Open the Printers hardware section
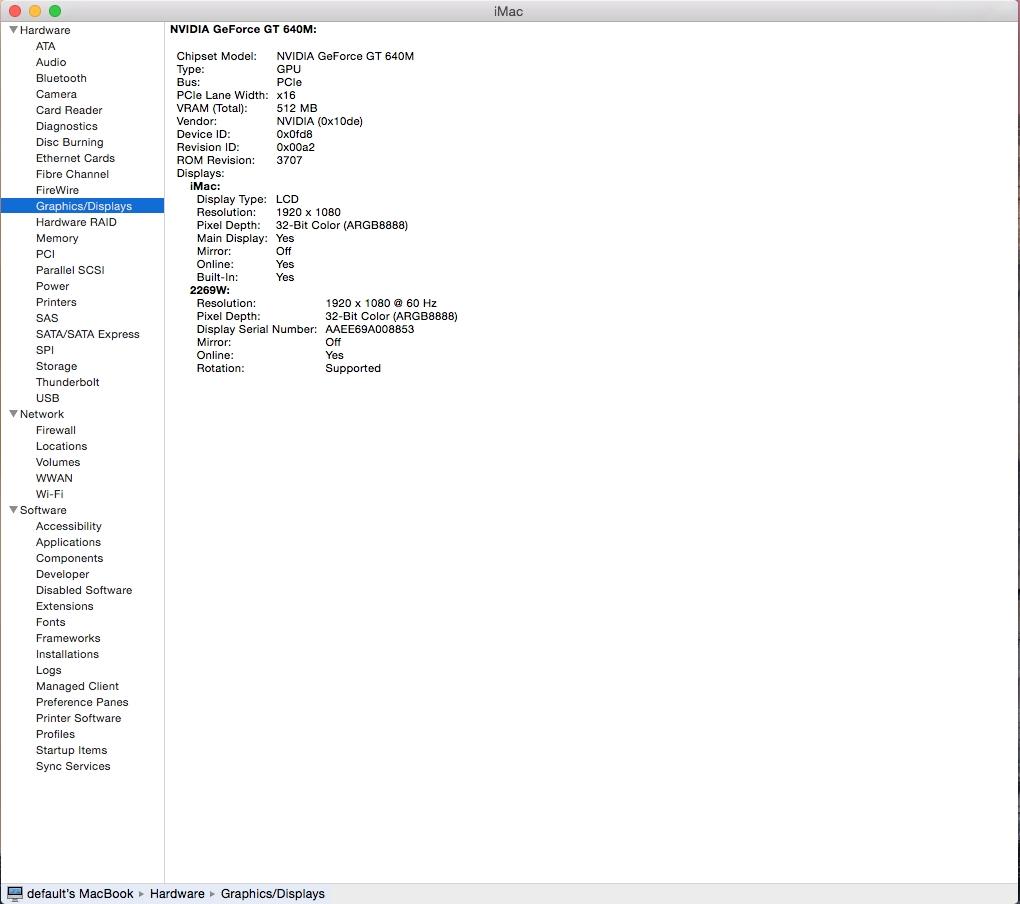1020x904 pixels. [x=56, y=302]
